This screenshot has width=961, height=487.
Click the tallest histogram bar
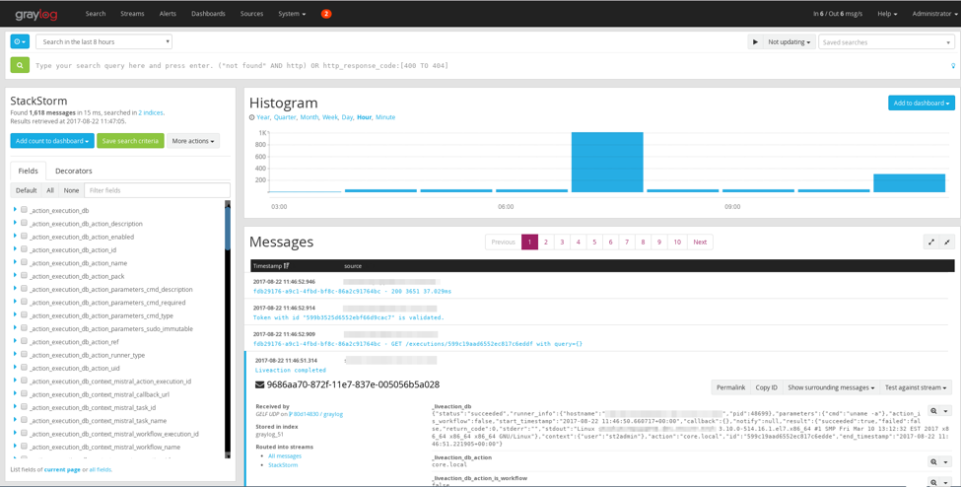pyautogui.click(x=607, y=162)
